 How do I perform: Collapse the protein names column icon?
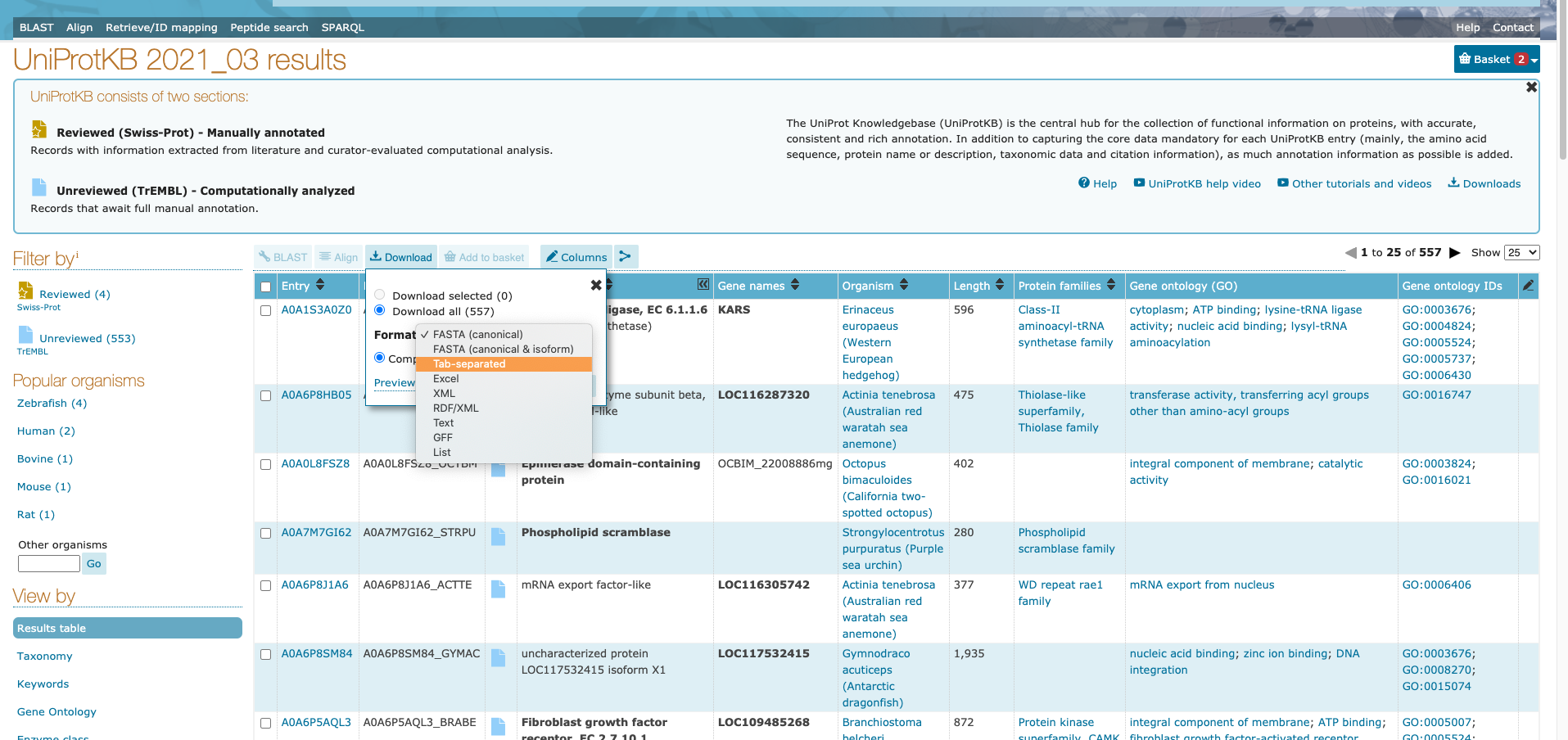[x=703, y=284]
